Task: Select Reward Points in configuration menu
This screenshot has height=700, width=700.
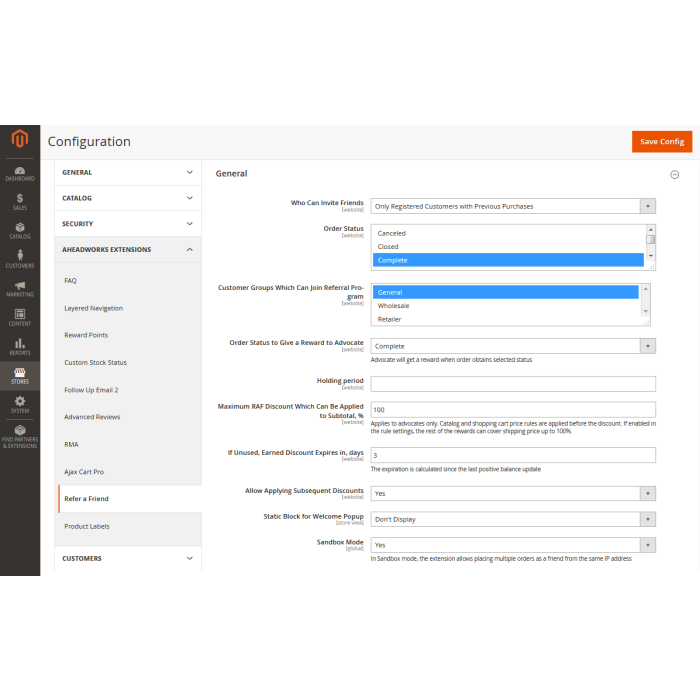Action: (x=86, y=335)
